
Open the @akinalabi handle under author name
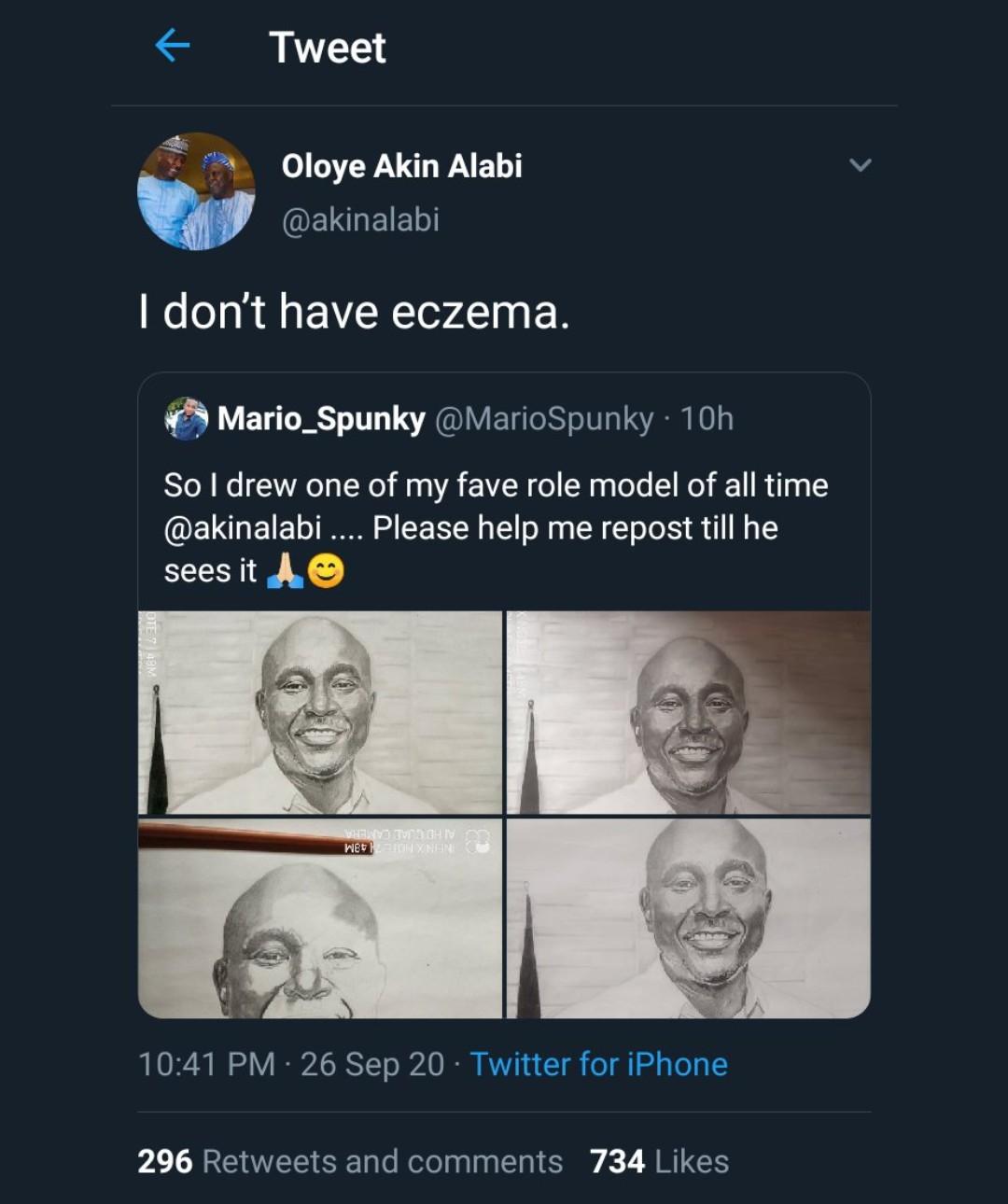[360, 220]
